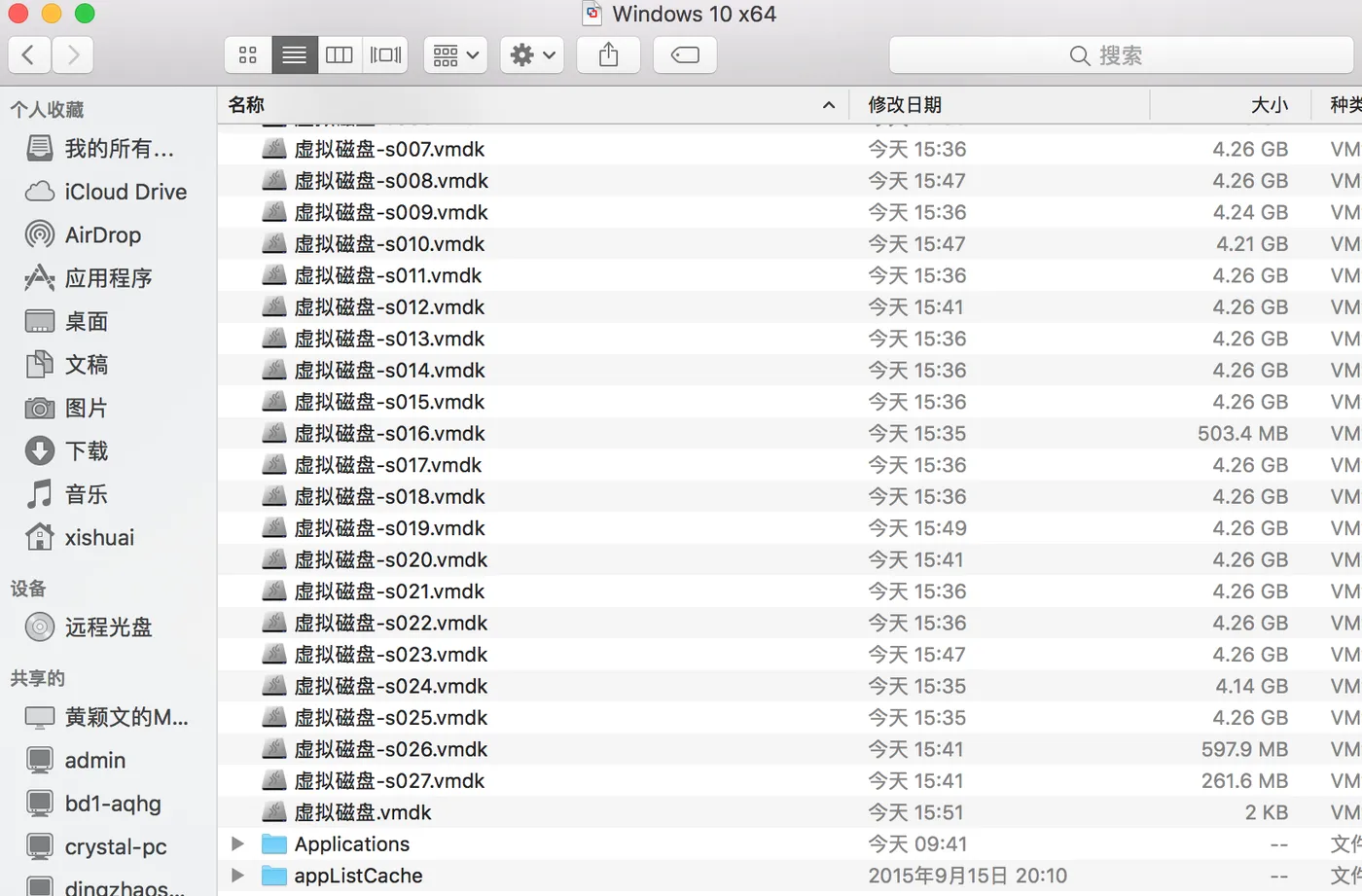Select the Applications folder row

pyautogui.click(x=789, y=843)
